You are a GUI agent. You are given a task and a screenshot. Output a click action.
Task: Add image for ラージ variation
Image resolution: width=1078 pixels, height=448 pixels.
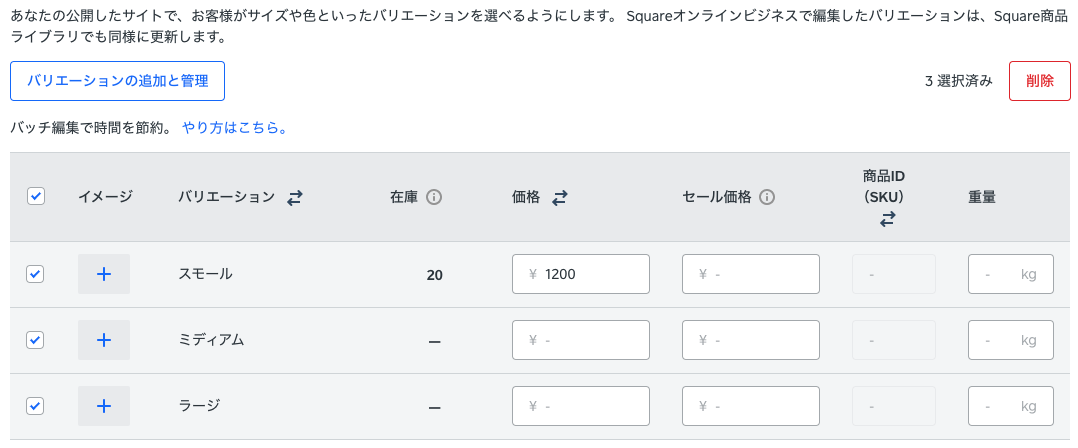104,406
